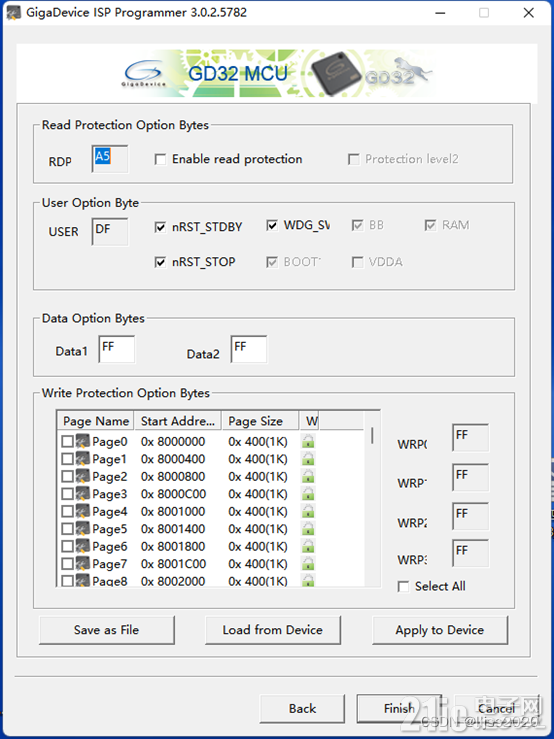Sort by Start Address column header
Screen dimensions: 554x739
[178, 421]
